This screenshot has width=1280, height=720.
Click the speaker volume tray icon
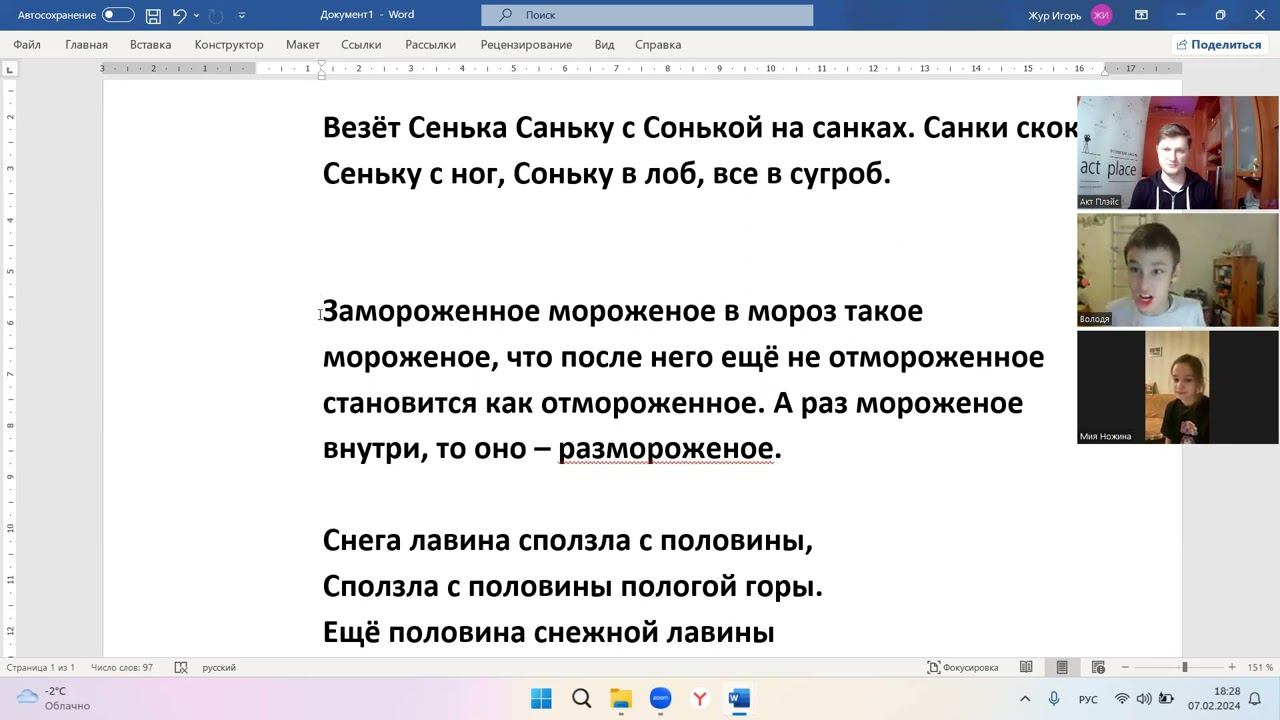tap(1144, 699)
